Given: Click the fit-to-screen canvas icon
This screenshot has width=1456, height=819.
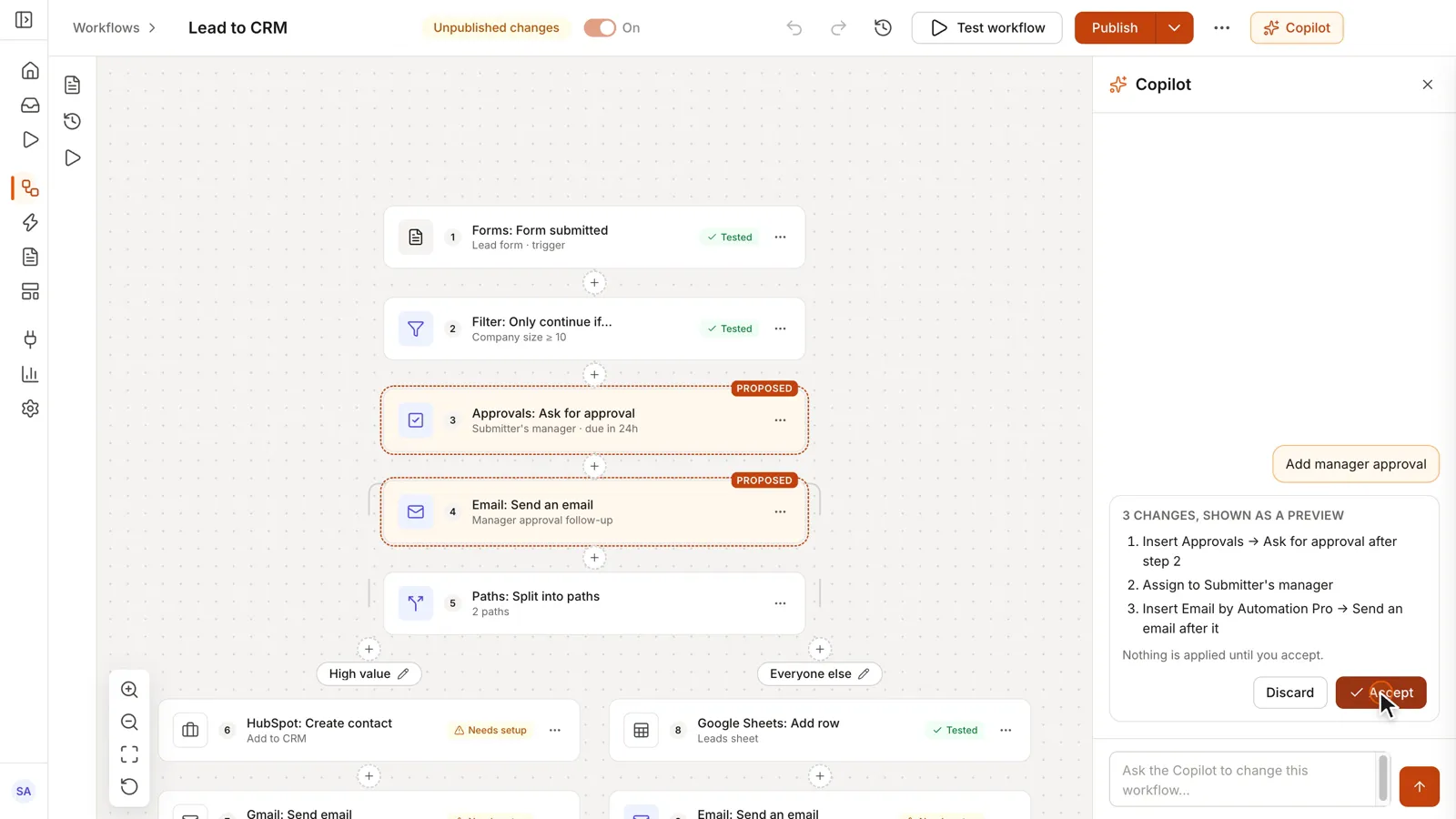Looking at the screenshot, I should coord(129,754).
